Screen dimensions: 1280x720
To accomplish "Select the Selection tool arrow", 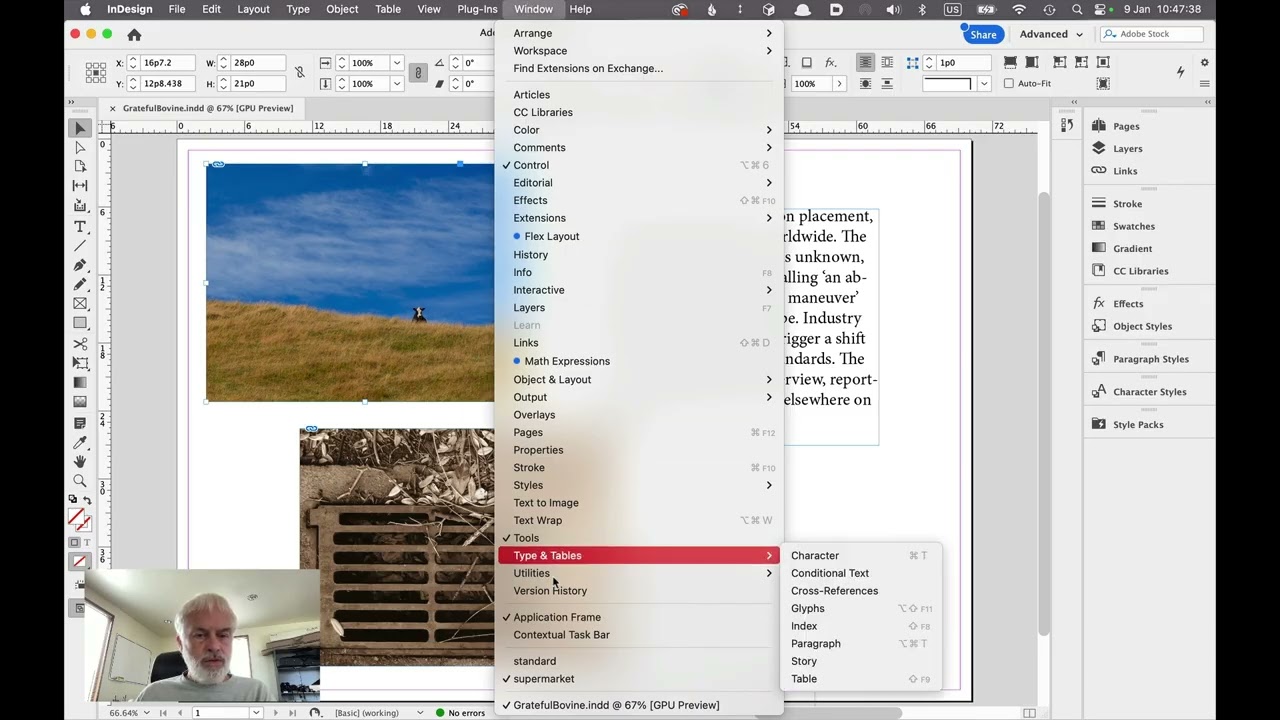I will click(80, 128).
